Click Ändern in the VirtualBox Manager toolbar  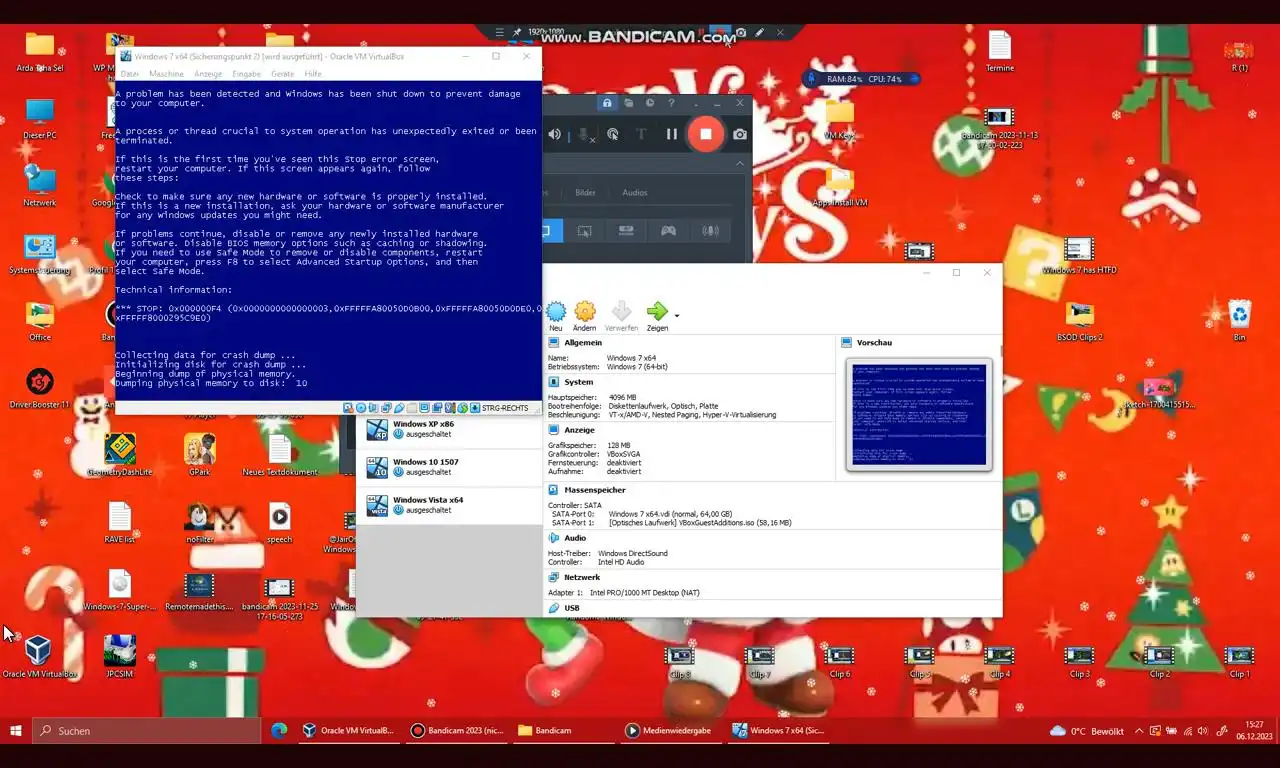(x=585, y=317)
